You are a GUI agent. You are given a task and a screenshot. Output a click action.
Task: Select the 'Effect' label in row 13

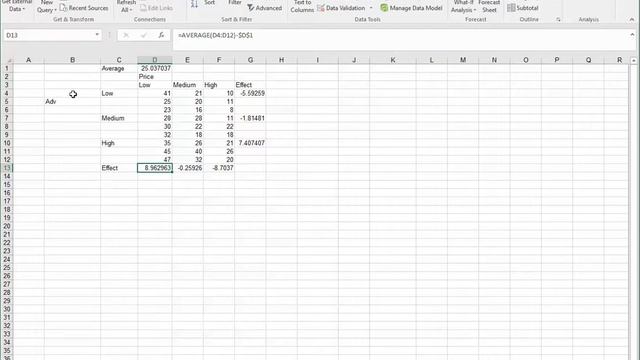click(119, 168)
